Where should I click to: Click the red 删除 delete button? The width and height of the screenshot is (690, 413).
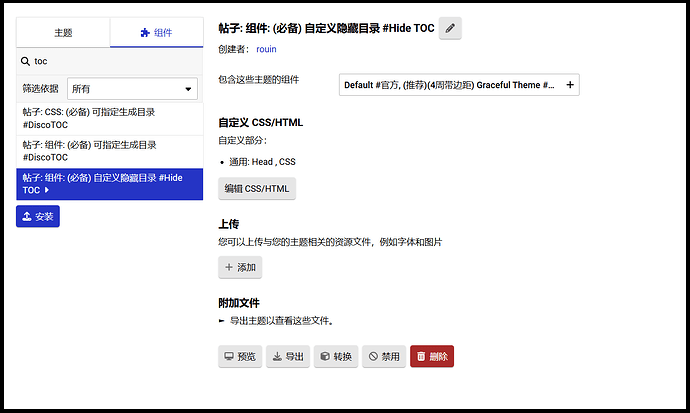click(432, 356)
